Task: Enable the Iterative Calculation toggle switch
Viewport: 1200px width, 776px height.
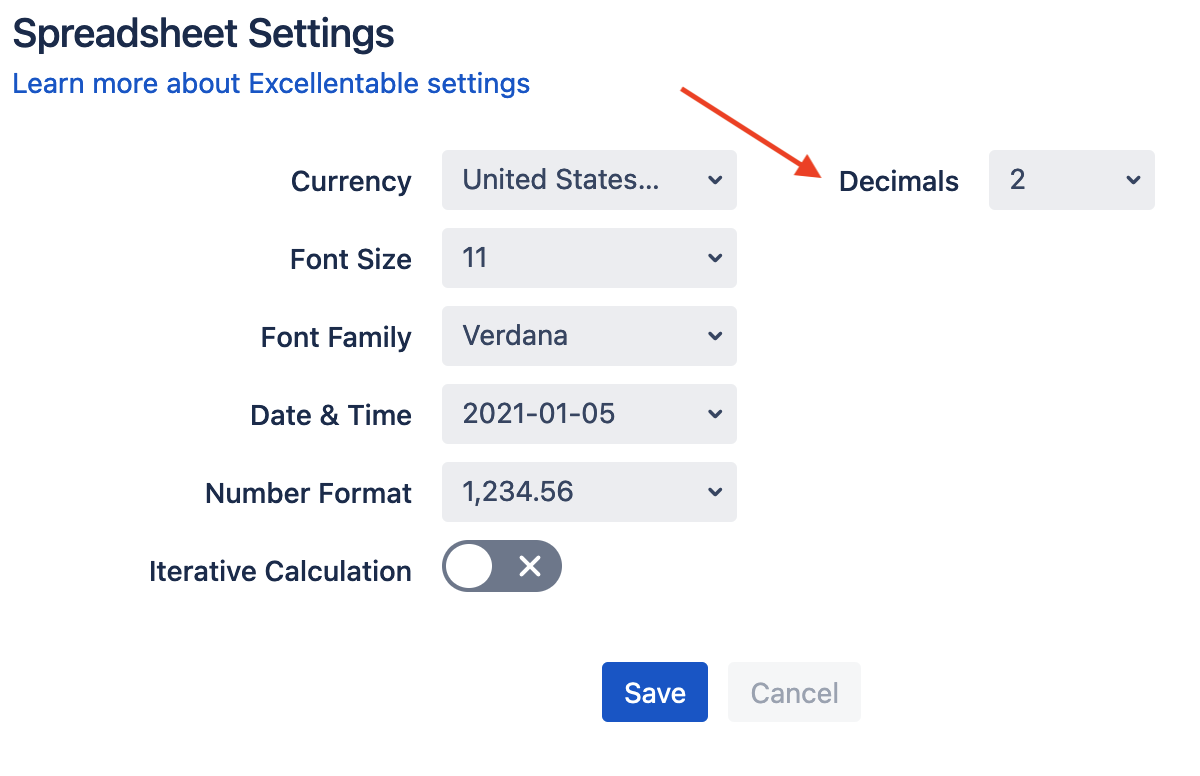Action: [x=502, y=568]
